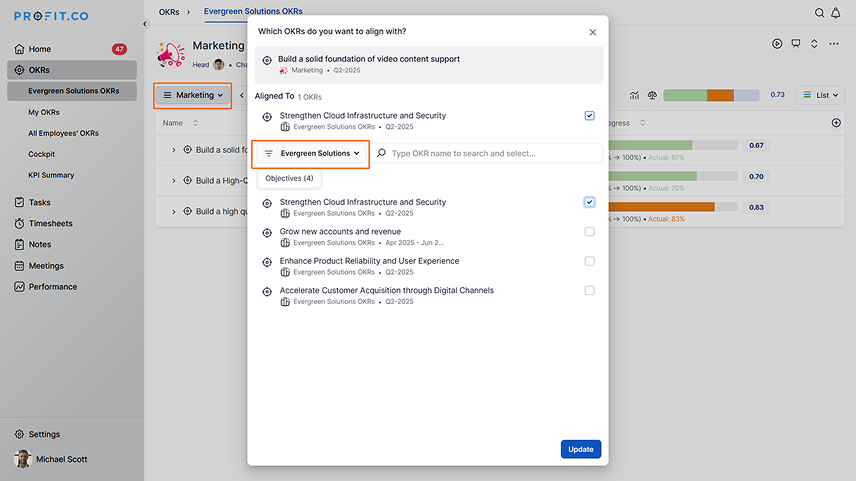Check Accelerate Customer Acquisition through Digital Channels

pyautogui.click(x=590, y=290)
